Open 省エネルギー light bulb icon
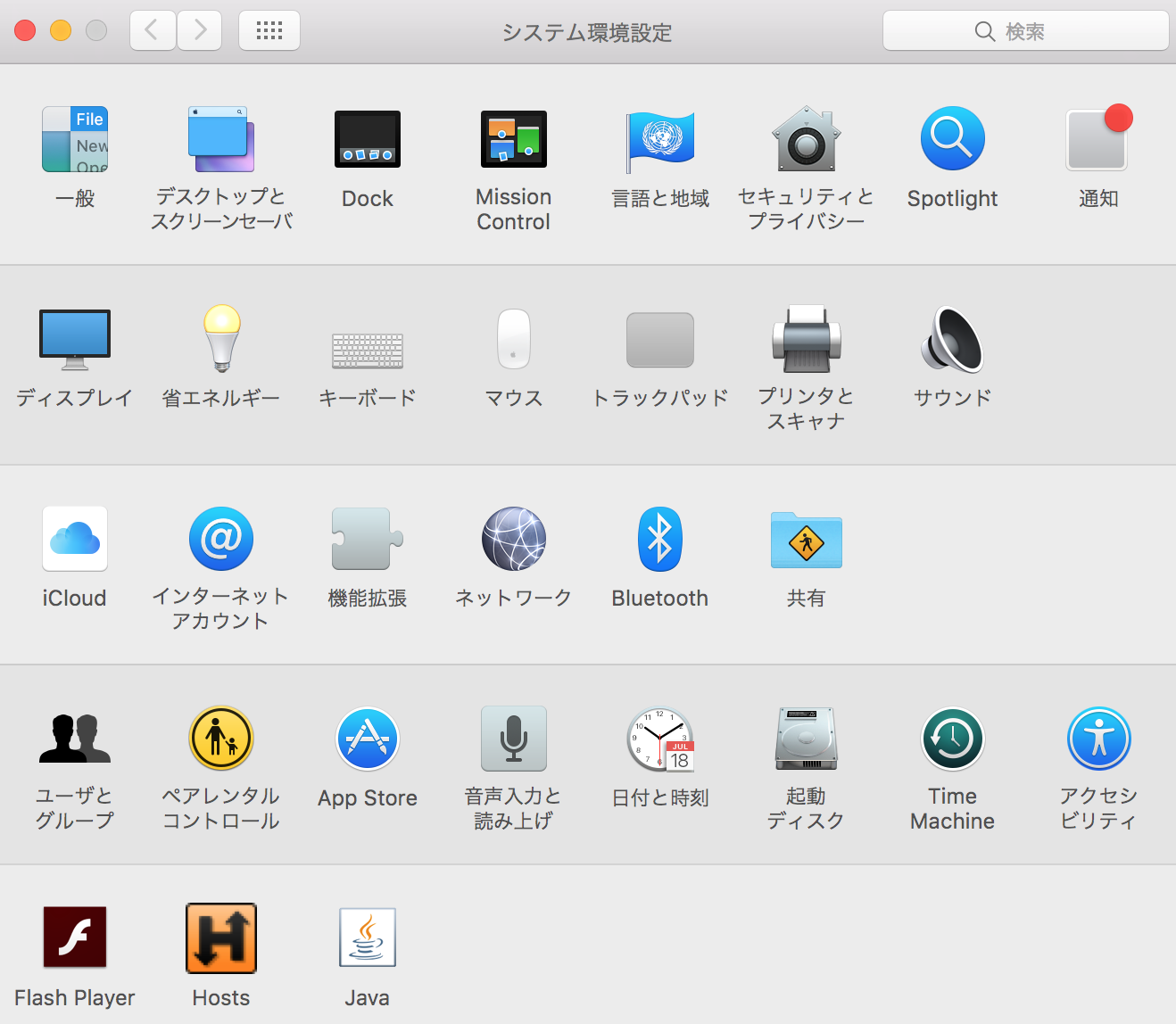The height and width of the screenshot is (1024, 1176). pos(221,339)
